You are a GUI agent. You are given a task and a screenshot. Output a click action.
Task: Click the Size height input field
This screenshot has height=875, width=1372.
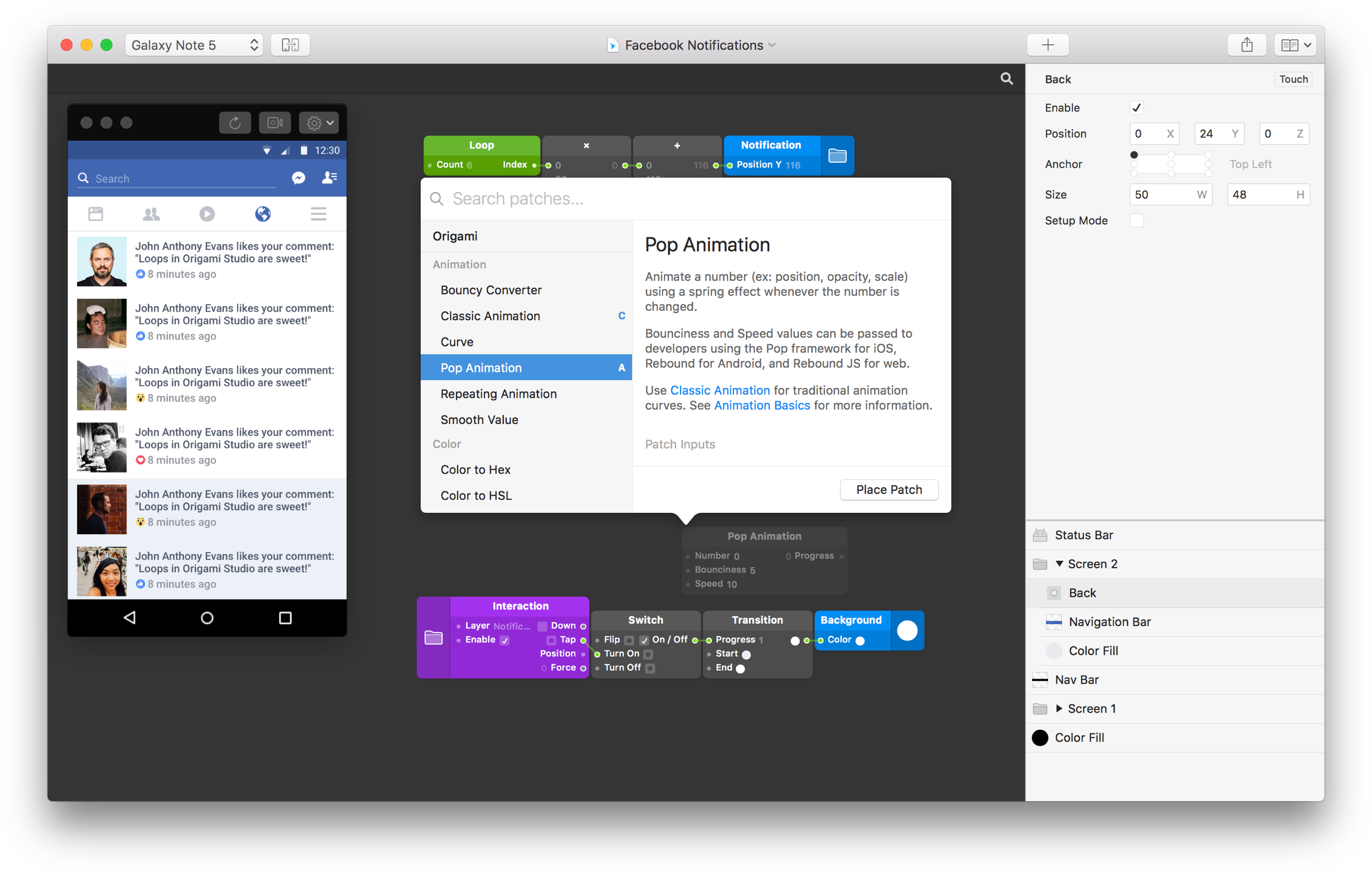click(1268, 195)
